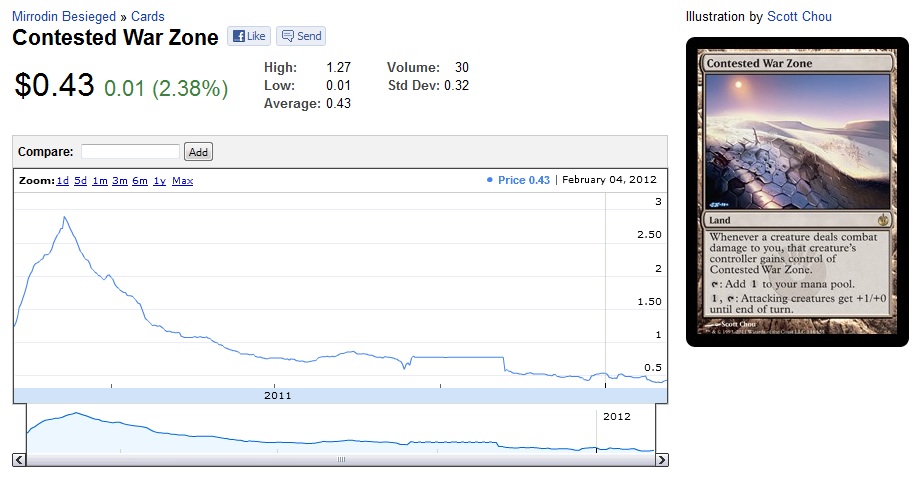Select the 3m zoom range
This screenshot has height=489, width=922.
(x=120, y=181)
